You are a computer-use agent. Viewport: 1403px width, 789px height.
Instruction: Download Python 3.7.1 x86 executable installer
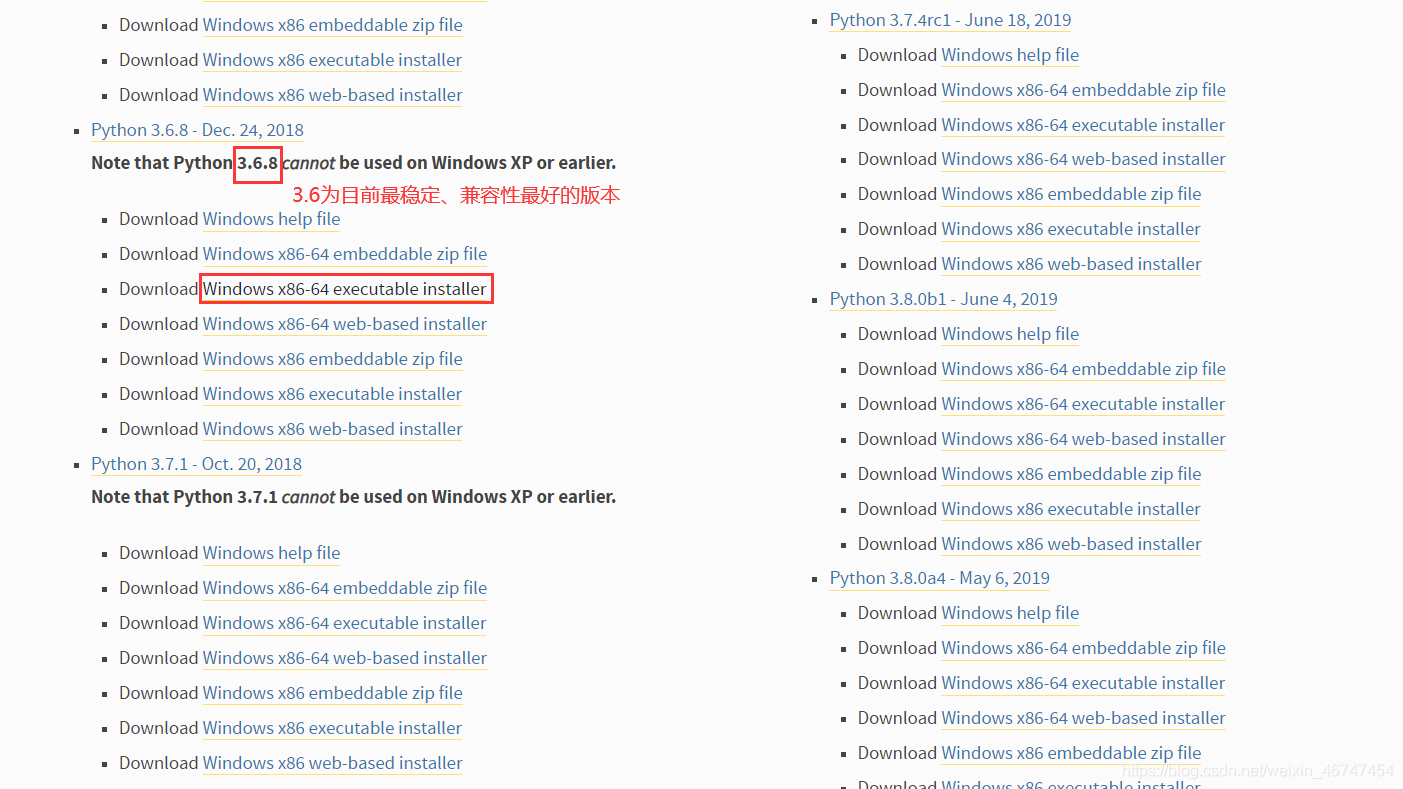pyautogui.click(x=333, y=728)
